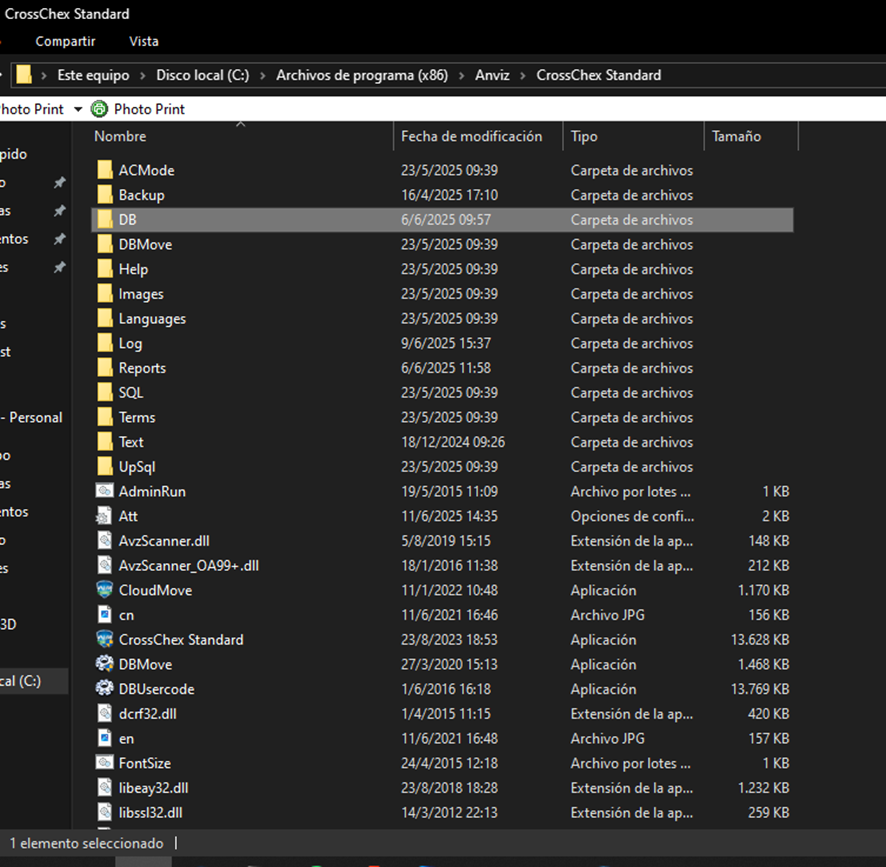Select the cn JPG file icon
886x867 pixels.
pyautogui.click(x=105, y=614)
